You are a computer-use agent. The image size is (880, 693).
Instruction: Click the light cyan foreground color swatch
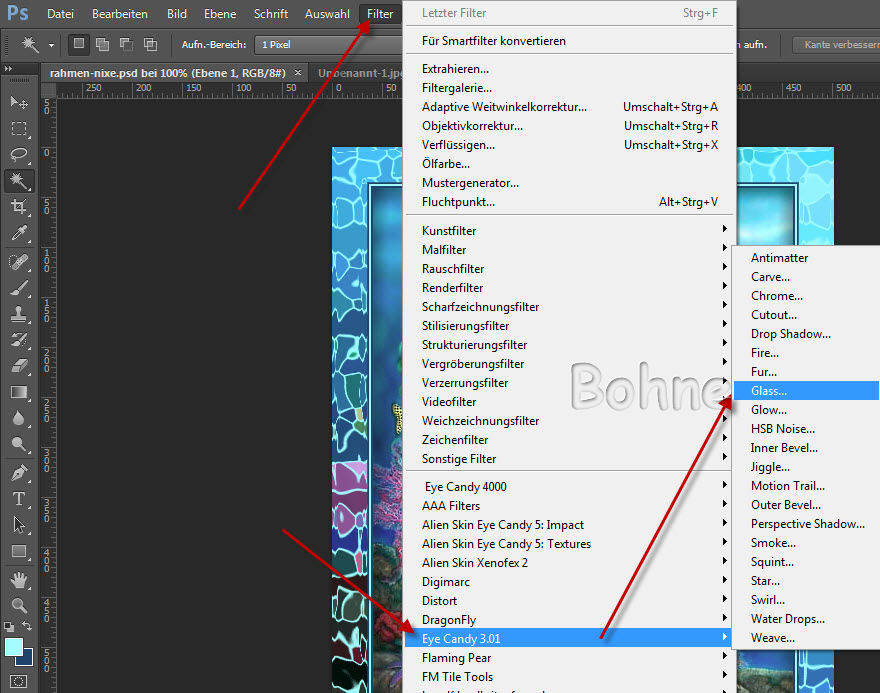(x=14, y=648)
